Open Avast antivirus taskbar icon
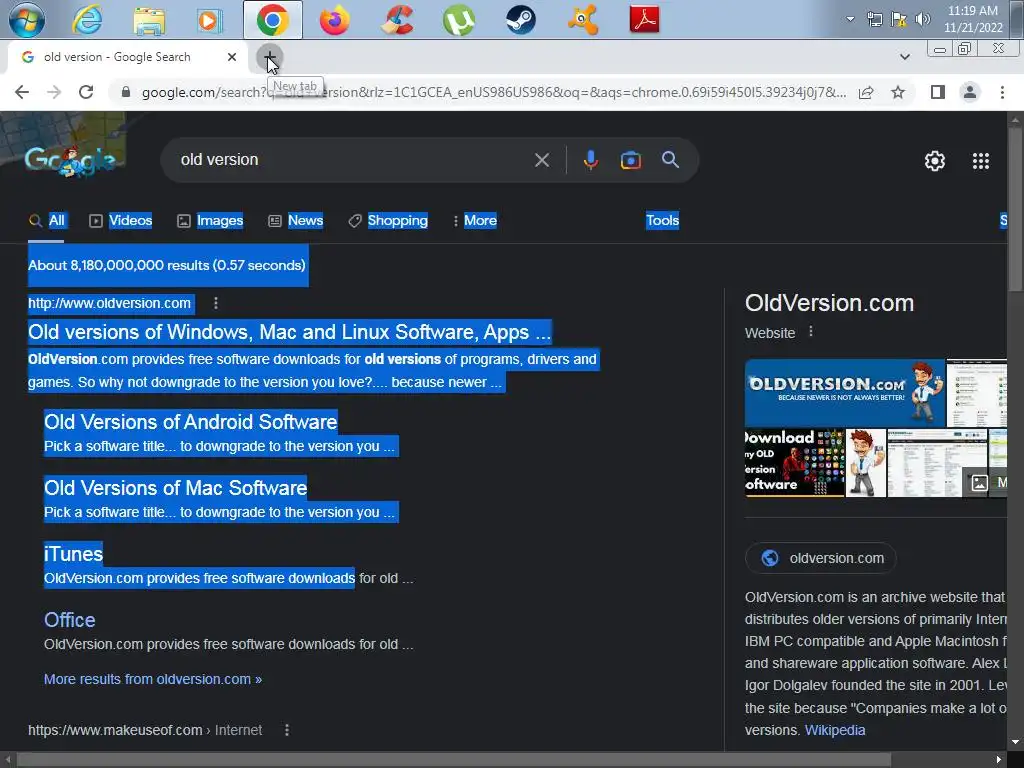Viewport: 1024px width, 768px height. (x=583, y=19)
